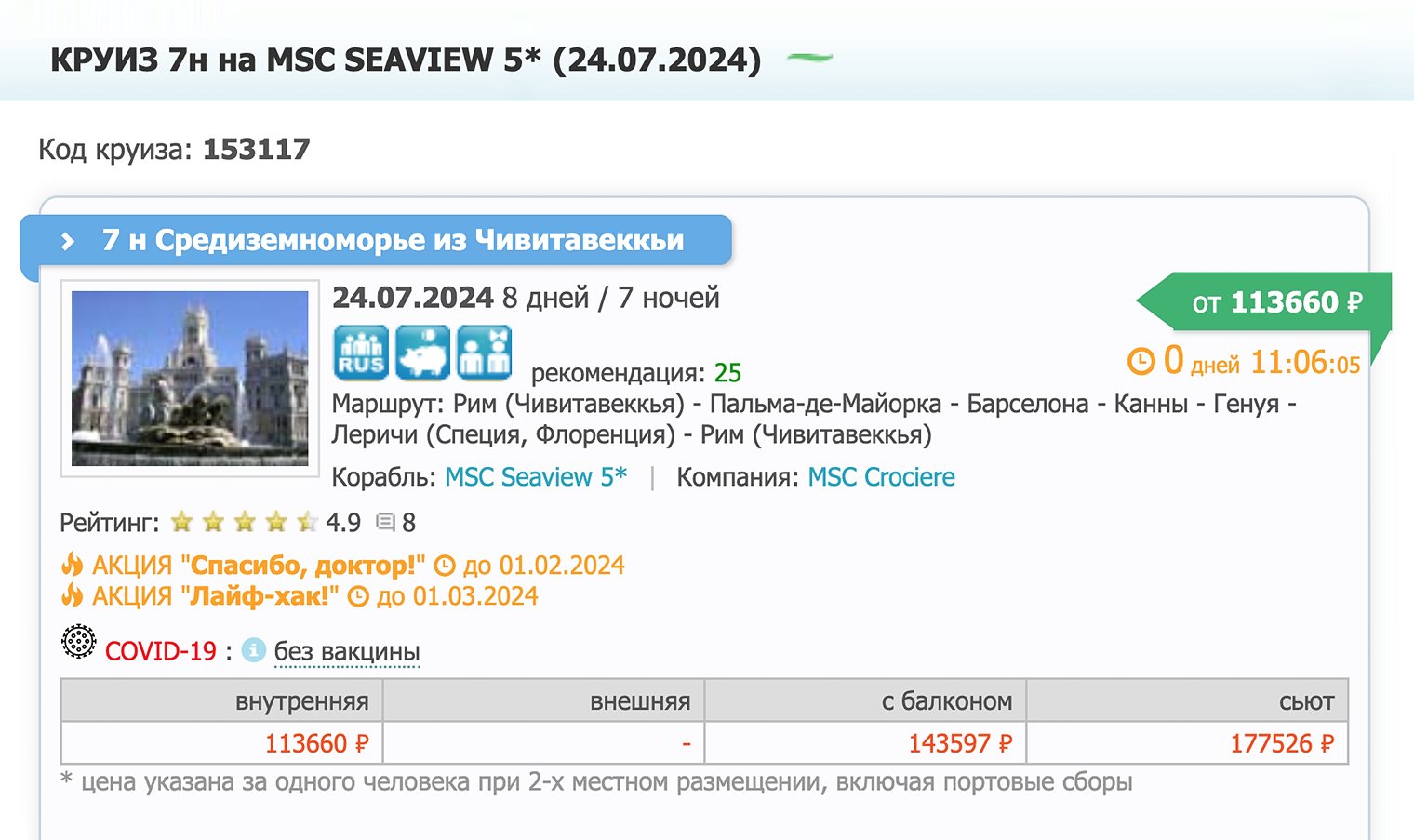The height and width of the screenshot is (840, 1414).
Task: Click the review count 8
Action: [408, 523]
